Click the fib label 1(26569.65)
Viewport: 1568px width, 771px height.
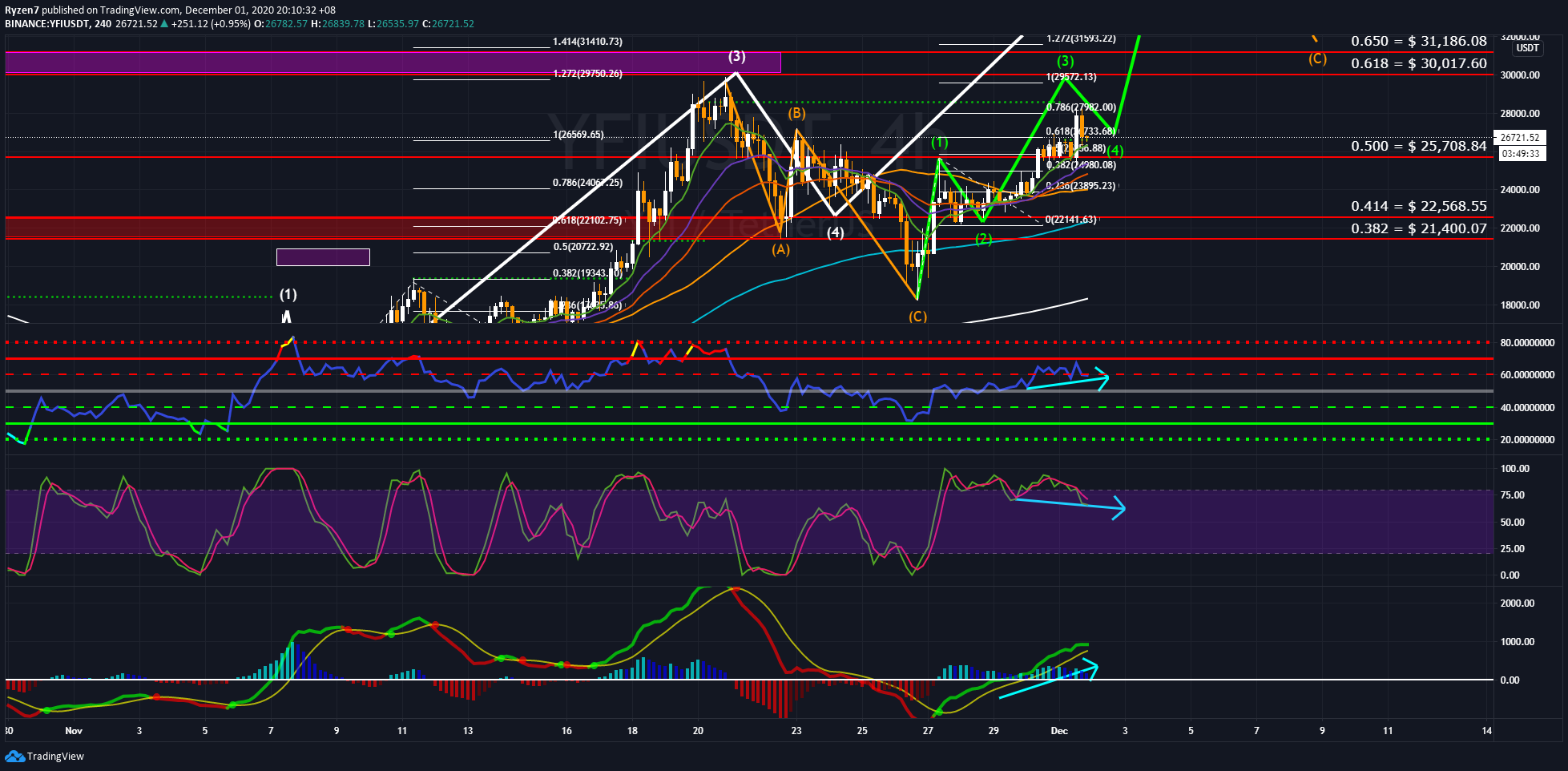[x=578, y=135]
